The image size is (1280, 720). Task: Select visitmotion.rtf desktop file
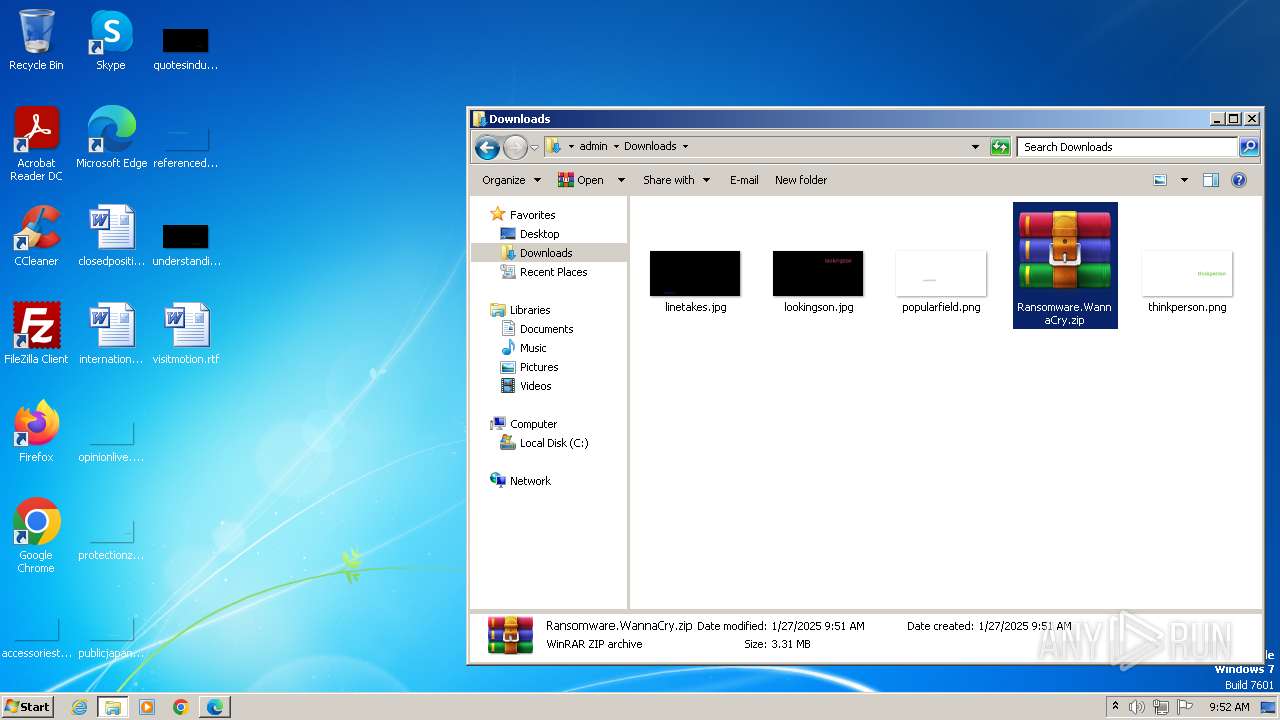coord(186,334)
